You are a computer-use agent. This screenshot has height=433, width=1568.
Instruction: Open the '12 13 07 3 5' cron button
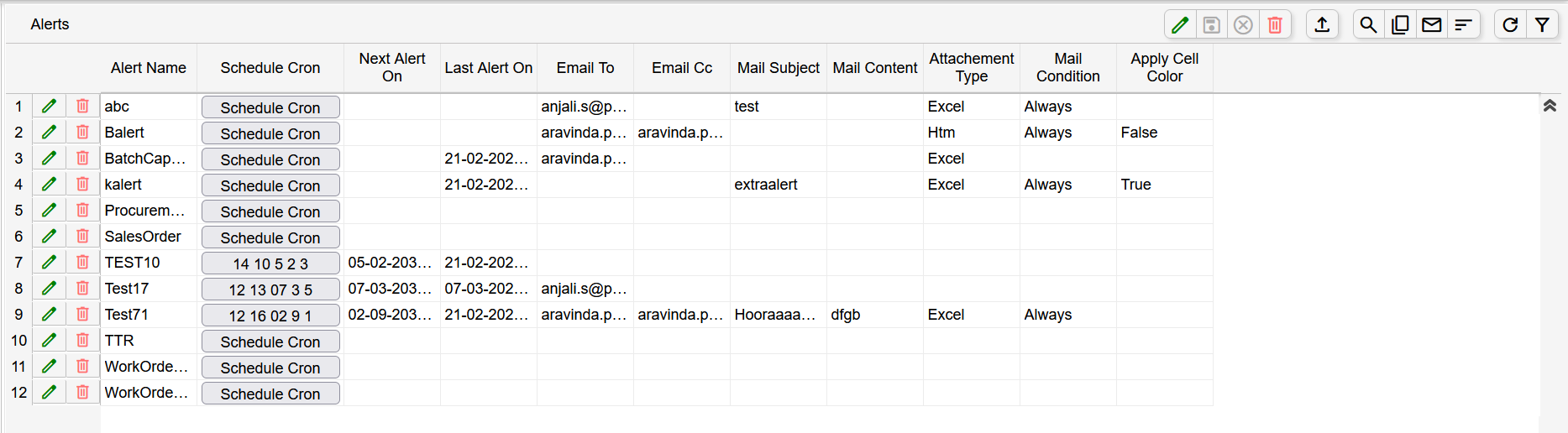[x=270, y=290]
